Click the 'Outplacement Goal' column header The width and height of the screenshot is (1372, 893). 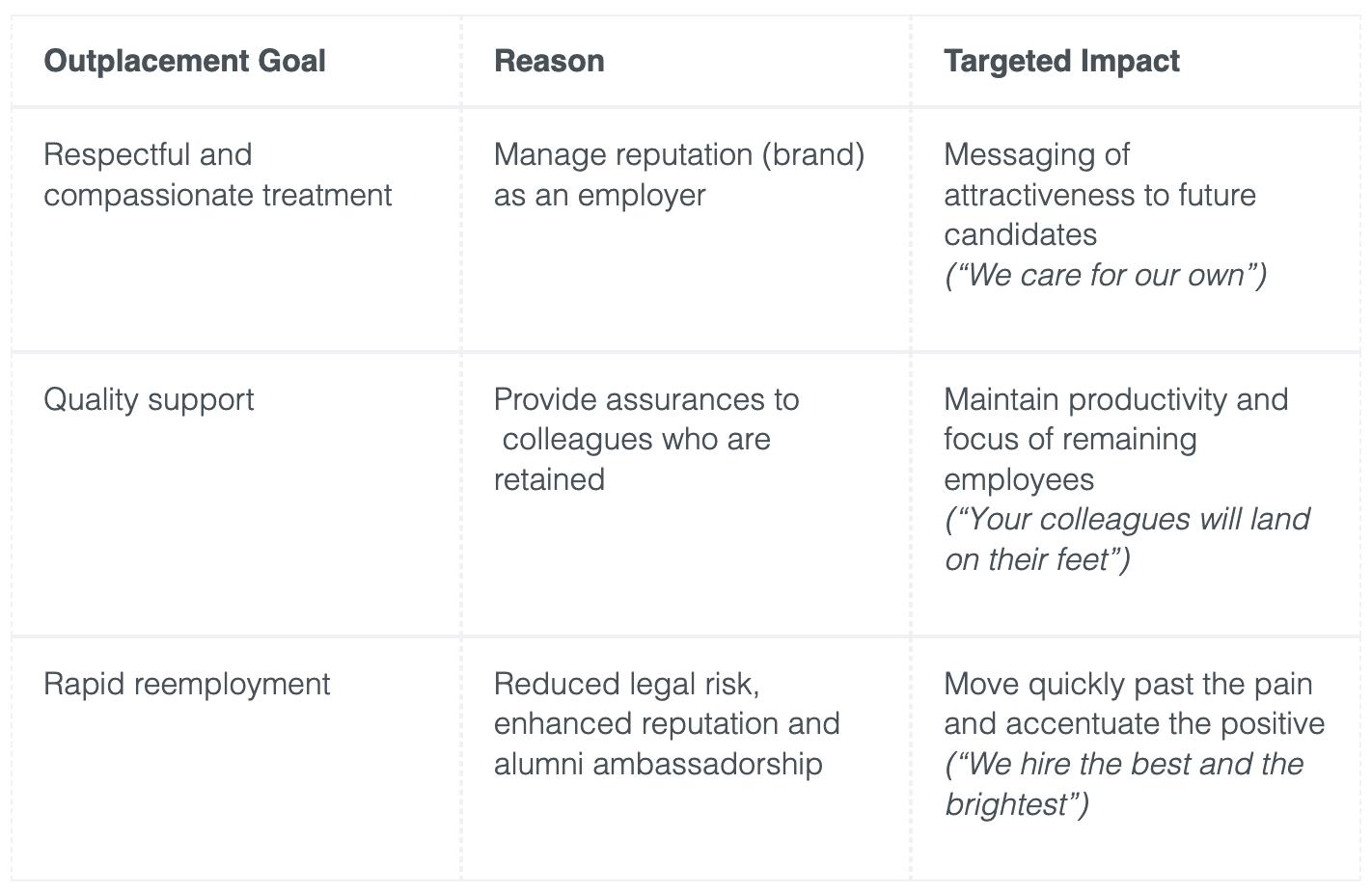tap(184, 62)
